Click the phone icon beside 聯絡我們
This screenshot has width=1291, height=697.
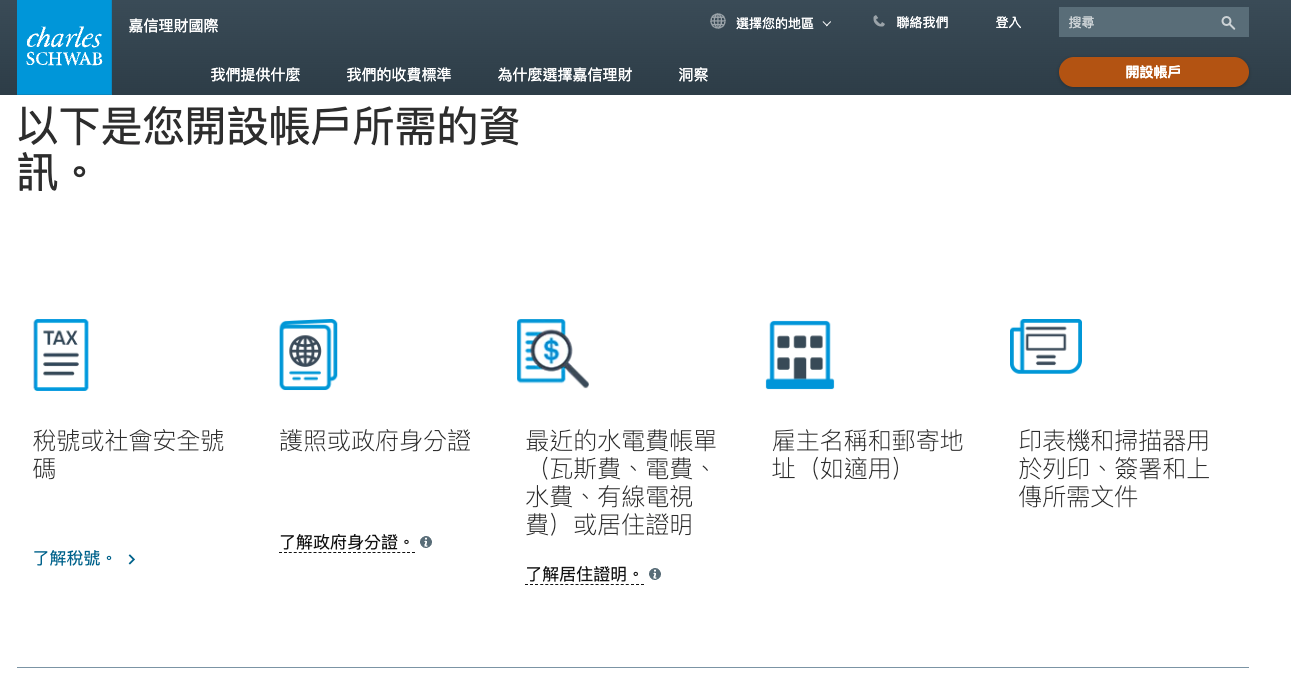[878, 20]
